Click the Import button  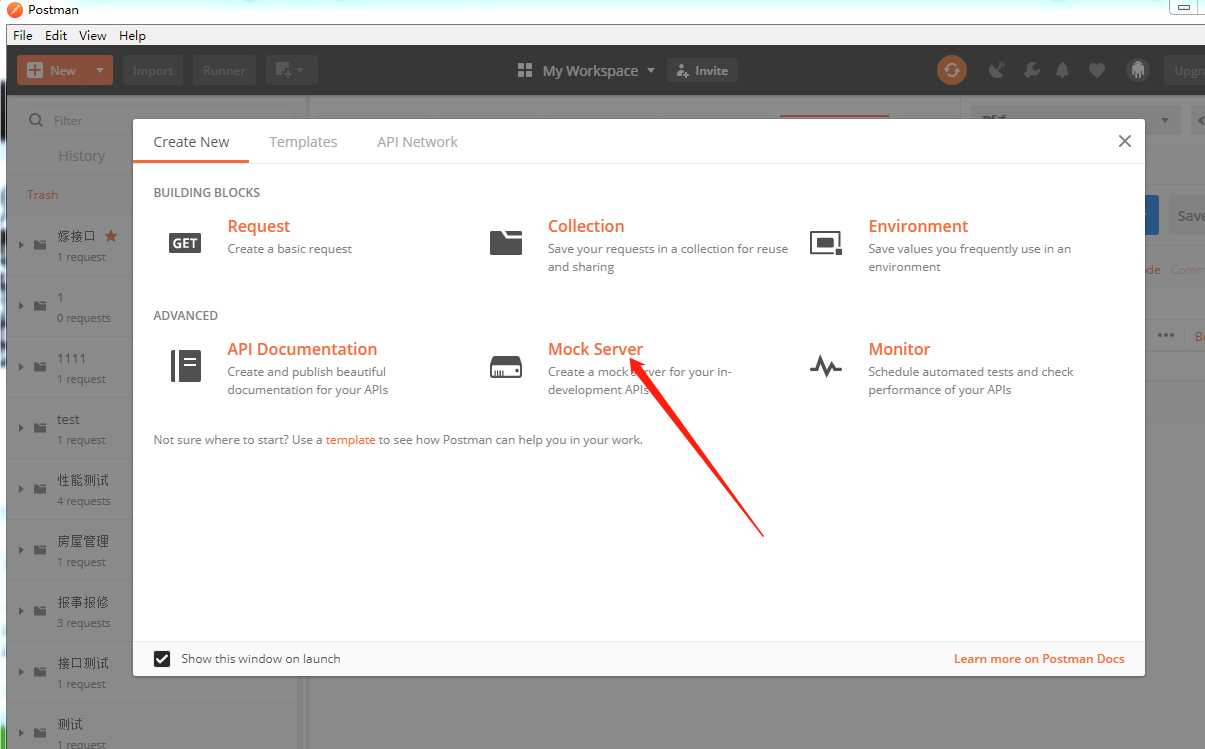point(153,70)
